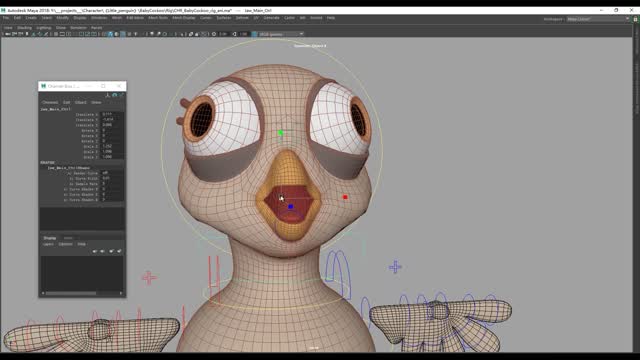Viewport: 640px width, 360px height.
Task: Toggle the Use Default Material icon
Action: click(x=116, y=34)
